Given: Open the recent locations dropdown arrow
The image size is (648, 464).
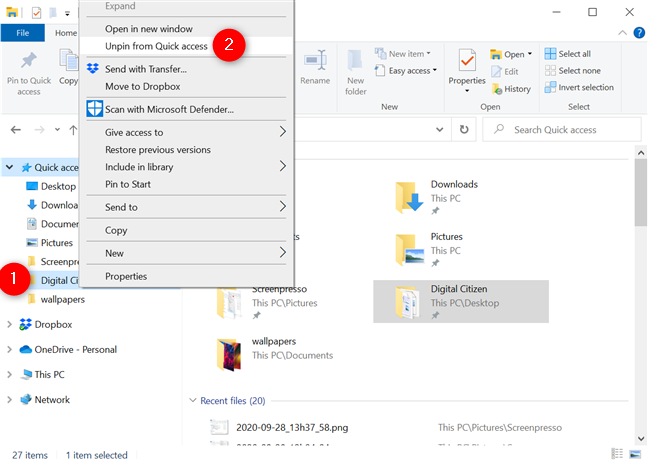Looking at the screenshot, I should pos(57,130).
